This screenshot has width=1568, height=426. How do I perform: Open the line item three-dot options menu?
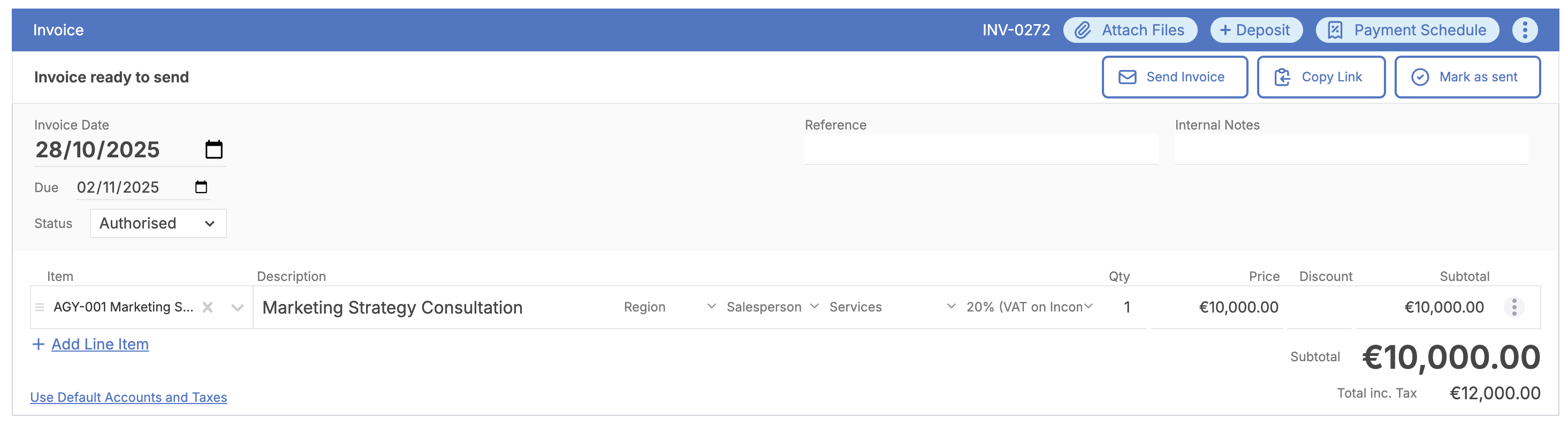coord(1514,307)
